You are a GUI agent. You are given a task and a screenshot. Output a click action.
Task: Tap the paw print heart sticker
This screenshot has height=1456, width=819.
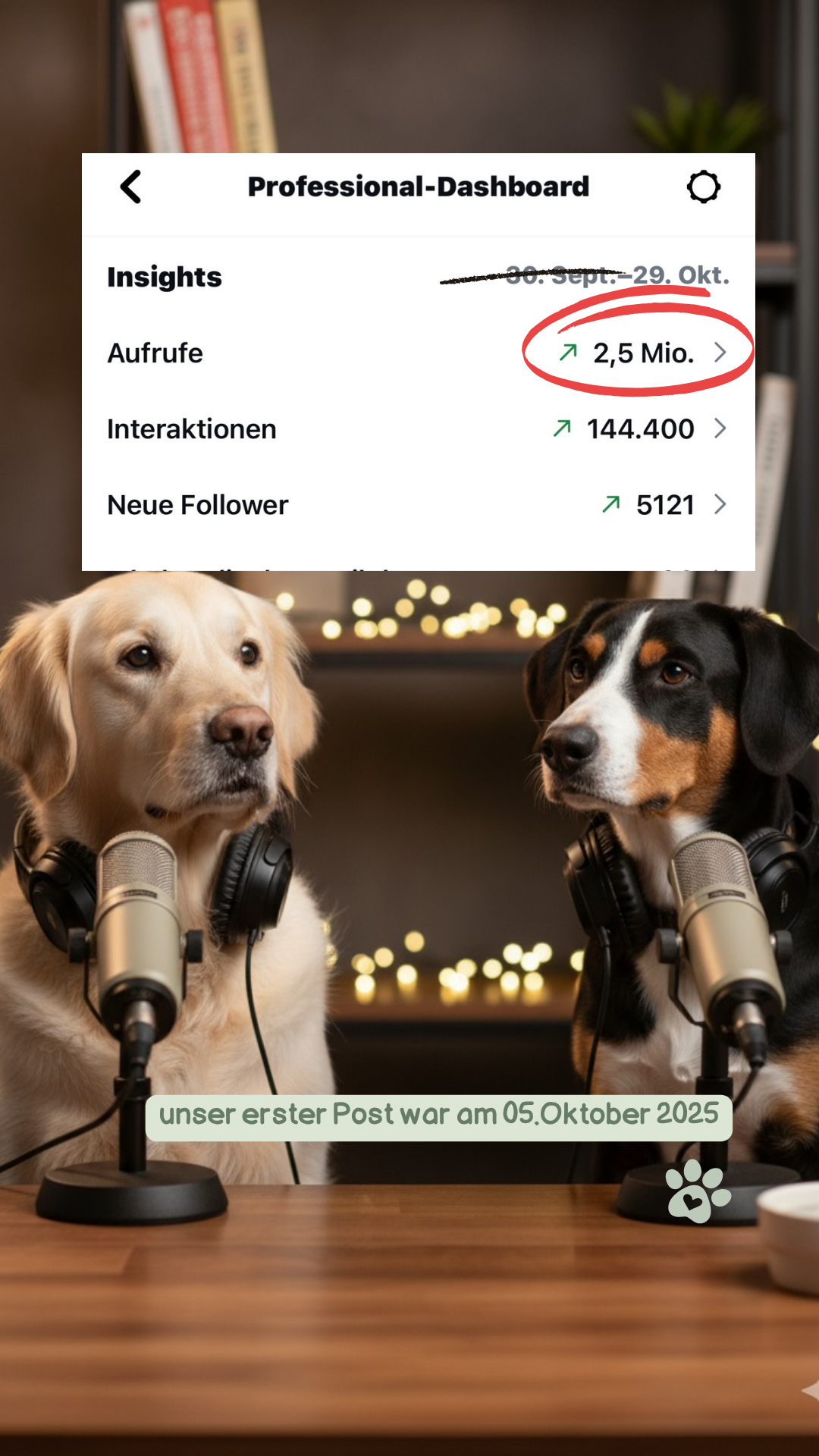(x=698, y=1191)
